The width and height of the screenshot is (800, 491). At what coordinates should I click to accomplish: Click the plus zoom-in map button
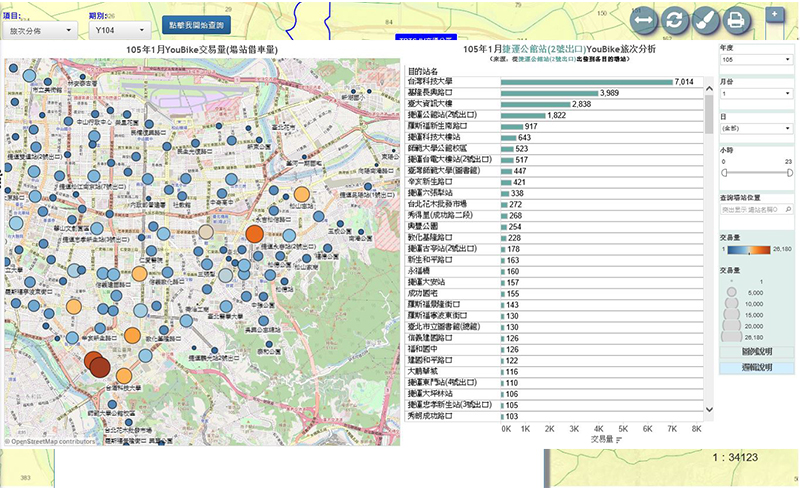click(x=774, y=15)
